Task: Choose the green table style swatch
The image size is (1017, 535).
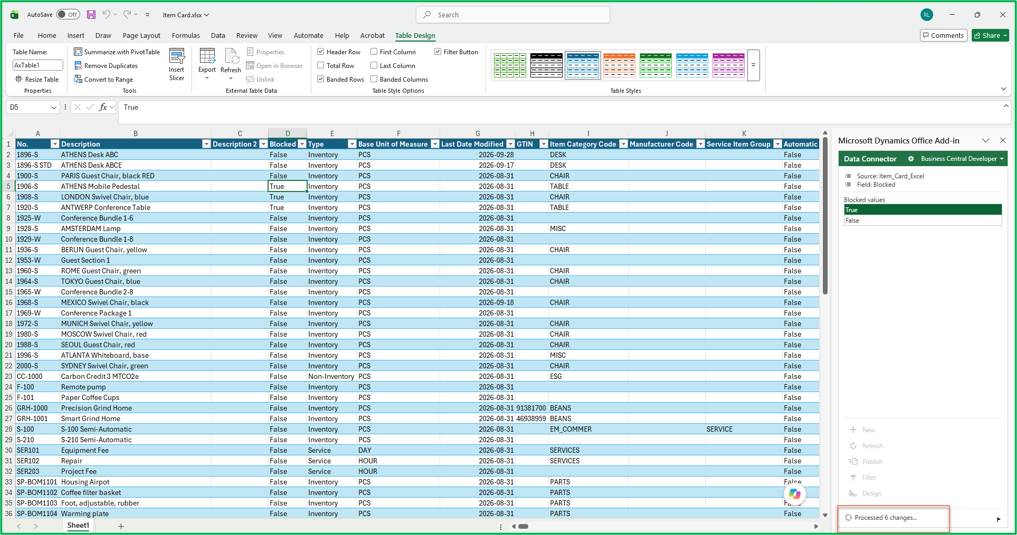Action: [x=655, y=65]
